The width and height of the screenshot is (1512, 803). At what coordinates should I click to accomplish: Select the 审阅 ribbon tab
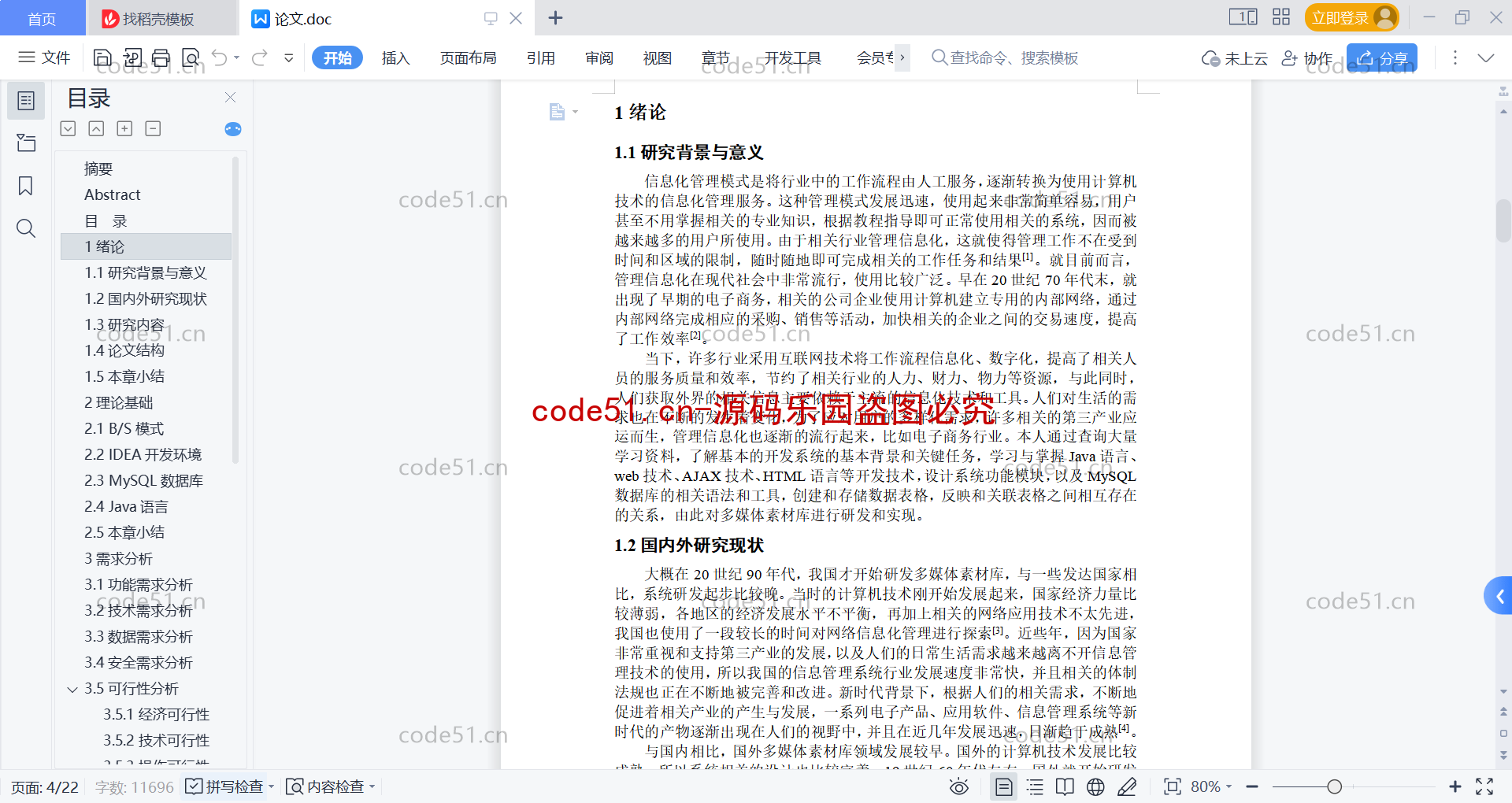[x=599, y=57]
